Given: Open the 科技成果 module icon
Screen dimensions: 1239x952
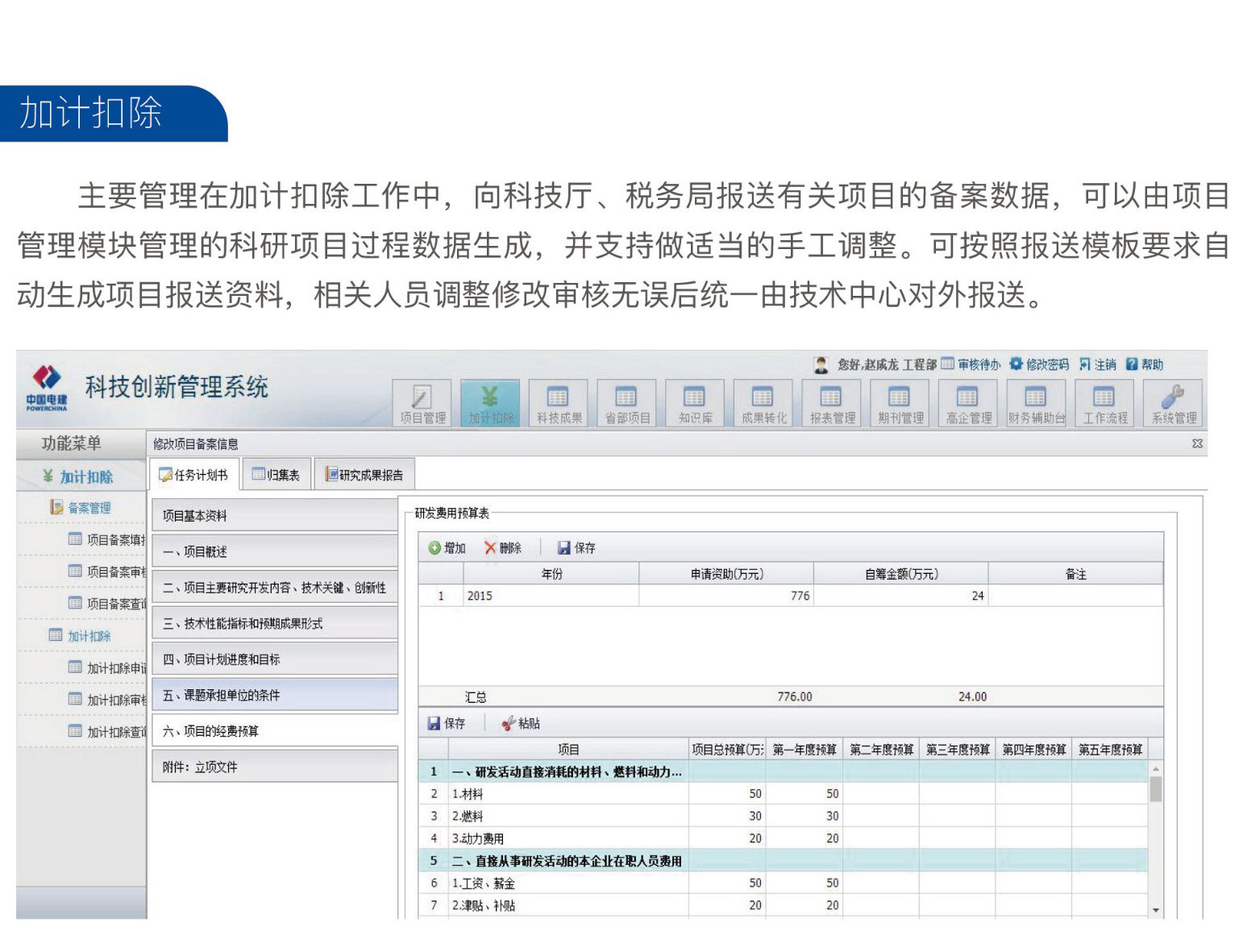Looking at the screenshot, I should 559,403.
